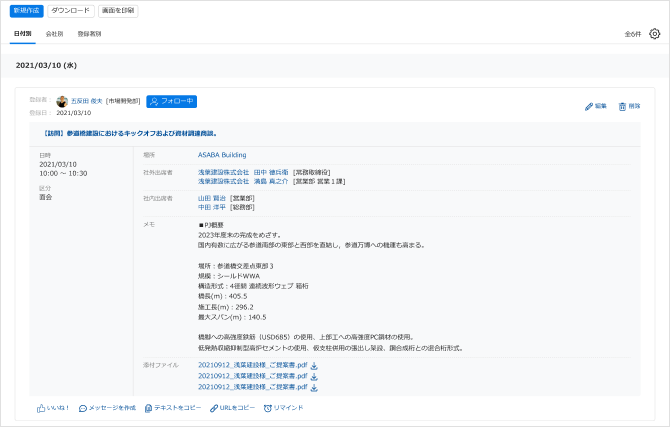The height and width of the screenshot is (427, 670).
Task: Click the 編集 pencil icon
Action: point(589,106)
